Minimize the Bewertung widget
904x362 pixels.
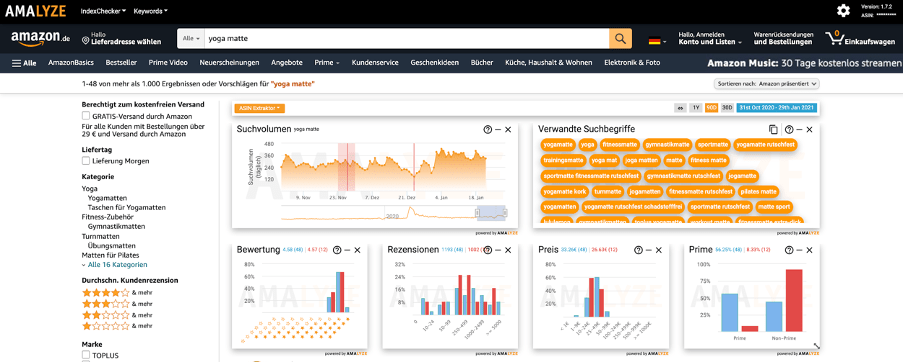347,250
